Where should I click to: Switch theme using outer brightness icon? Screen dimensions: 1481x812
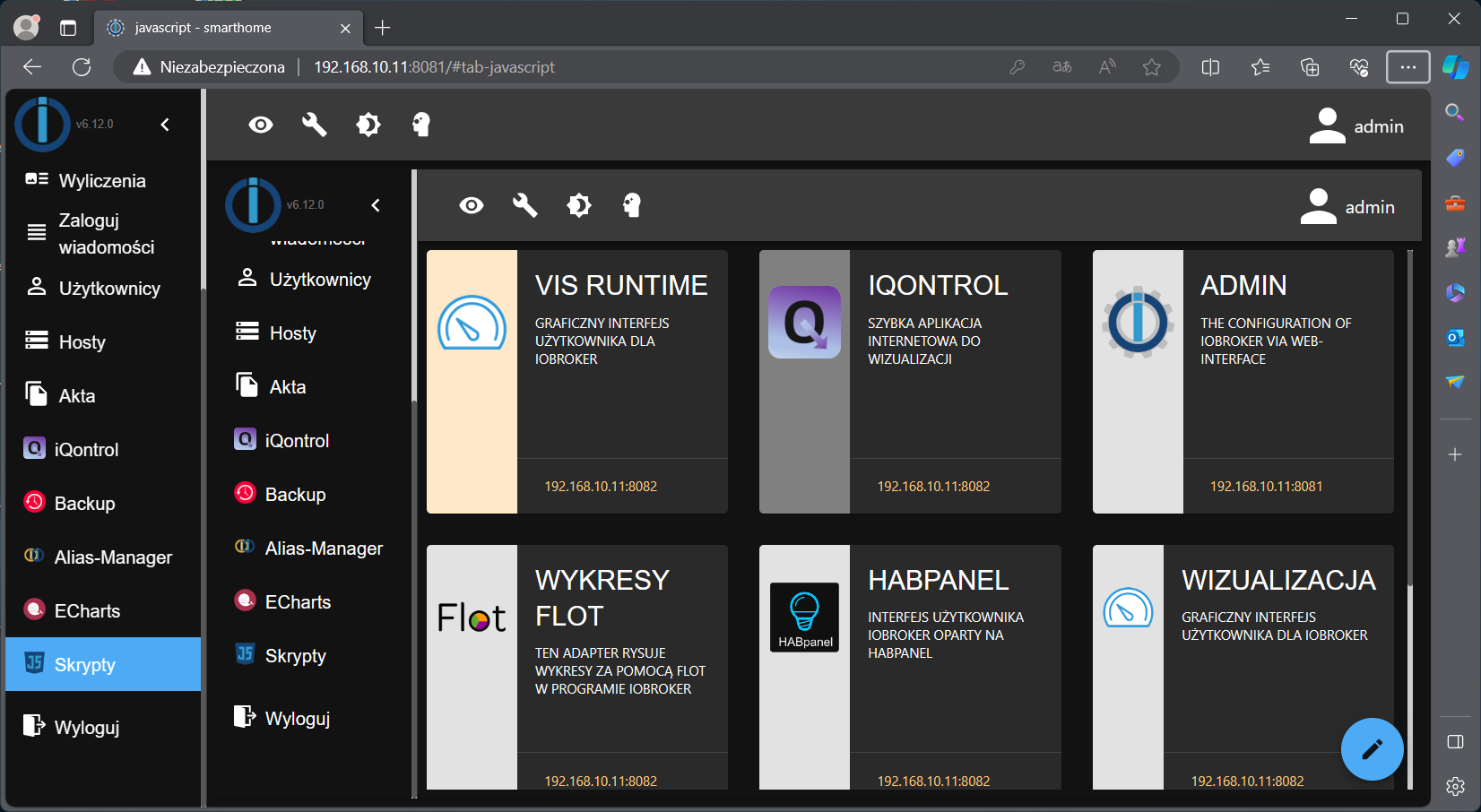click(x=368, y=125)
